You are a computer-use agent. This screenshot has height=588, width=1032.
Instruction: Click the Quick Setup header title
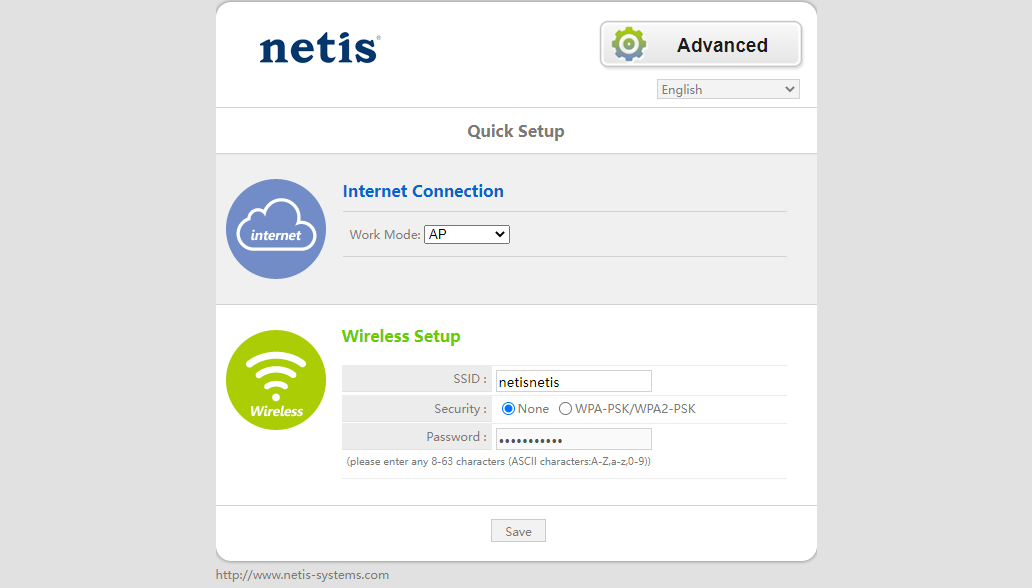[x=516, y=131]
